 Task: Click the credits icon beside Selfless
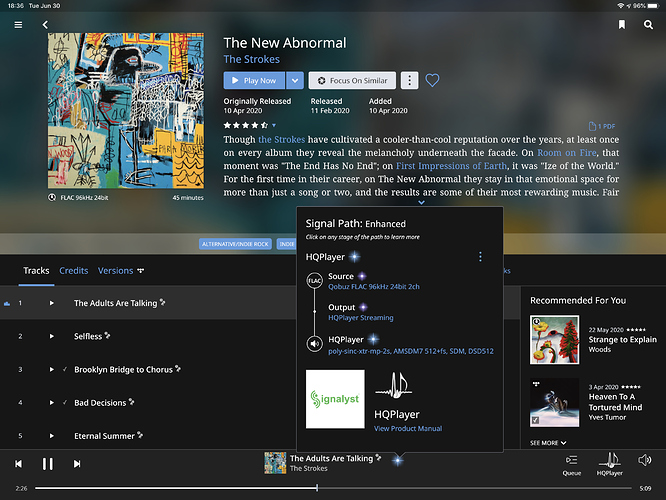(x=107, y=336)
